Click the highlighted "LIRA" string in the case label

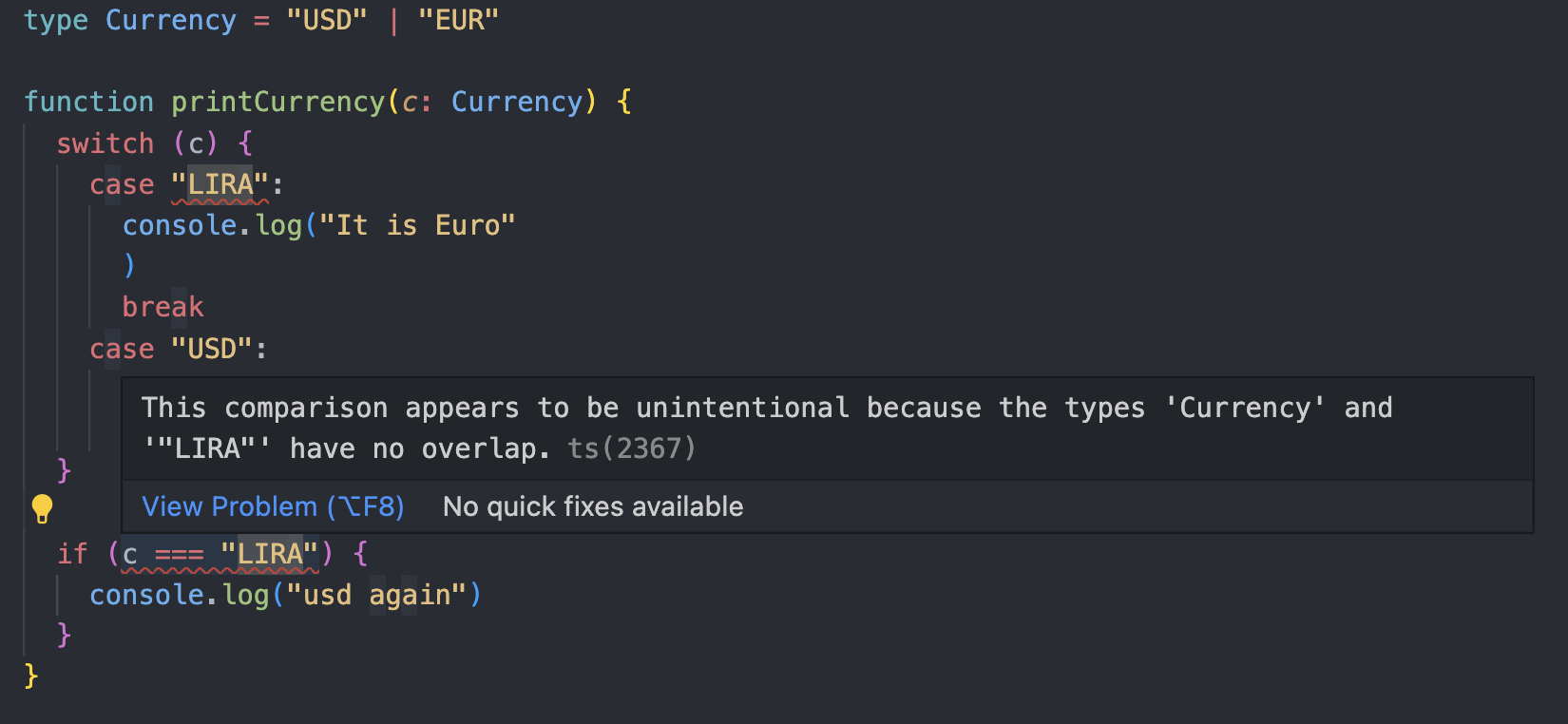coord(218,183)
